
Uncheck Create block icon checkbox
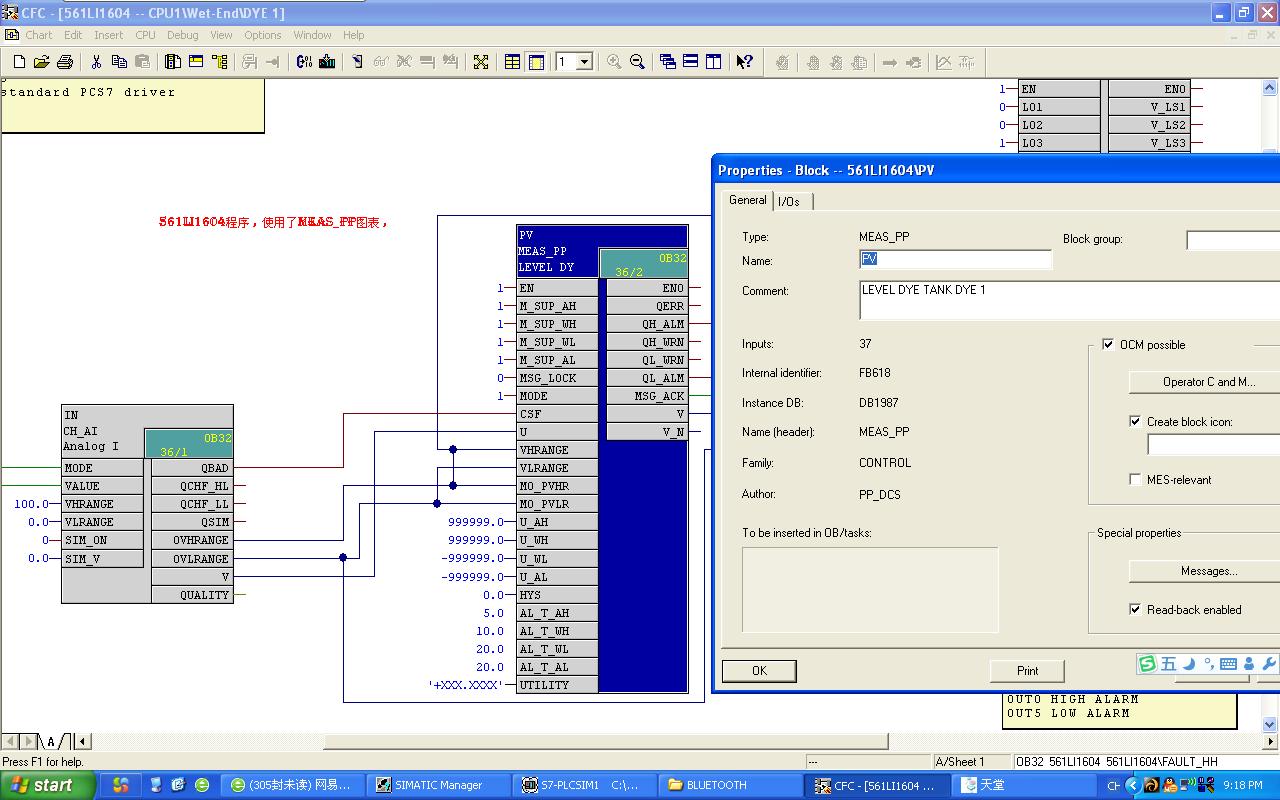[1135, 422]
